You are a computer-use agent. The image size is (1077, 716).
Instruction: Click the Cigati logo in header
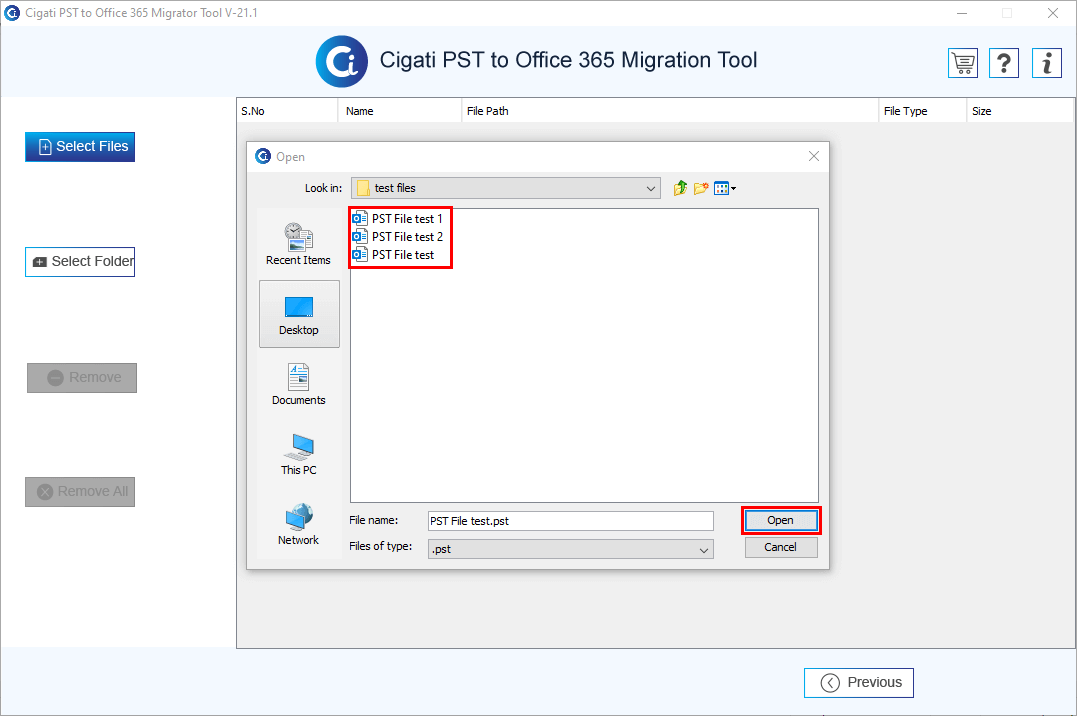(x=341, y=61)
